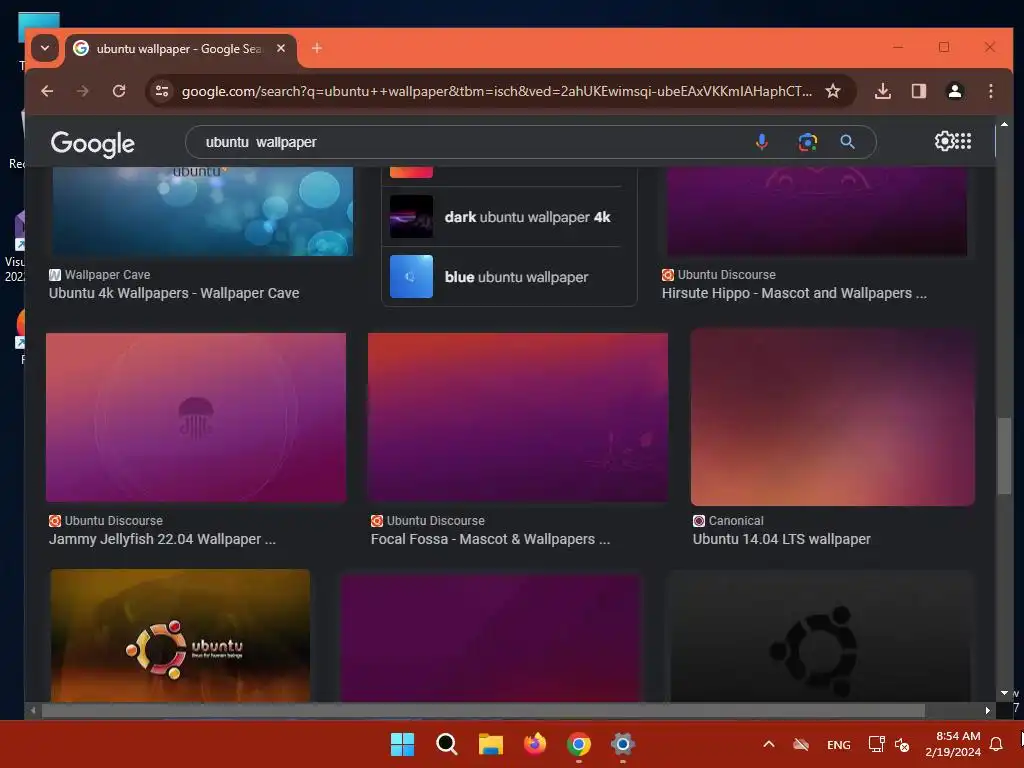Start voice search with microphone icon

[x=761, y=142]
